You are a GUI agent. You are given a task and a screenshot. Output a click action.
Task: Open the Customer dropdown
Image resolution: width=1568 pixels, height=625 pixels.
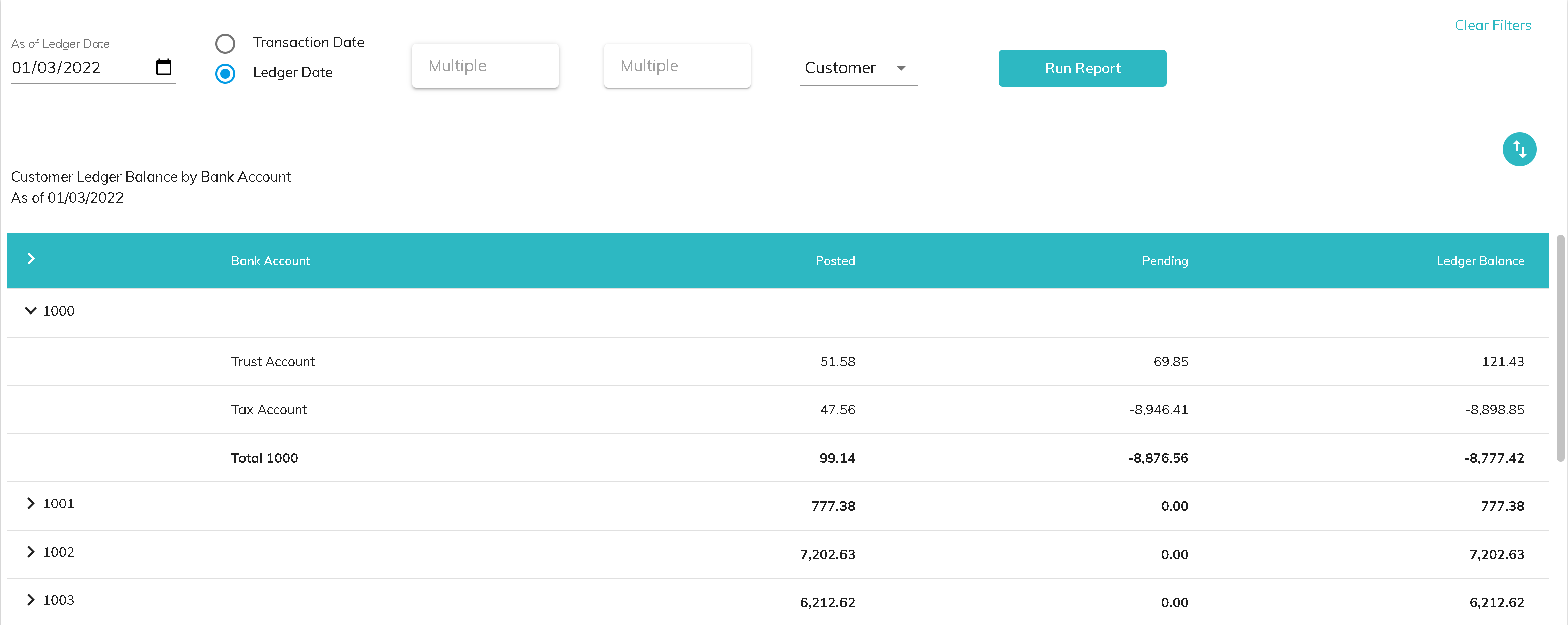(857, 68)
